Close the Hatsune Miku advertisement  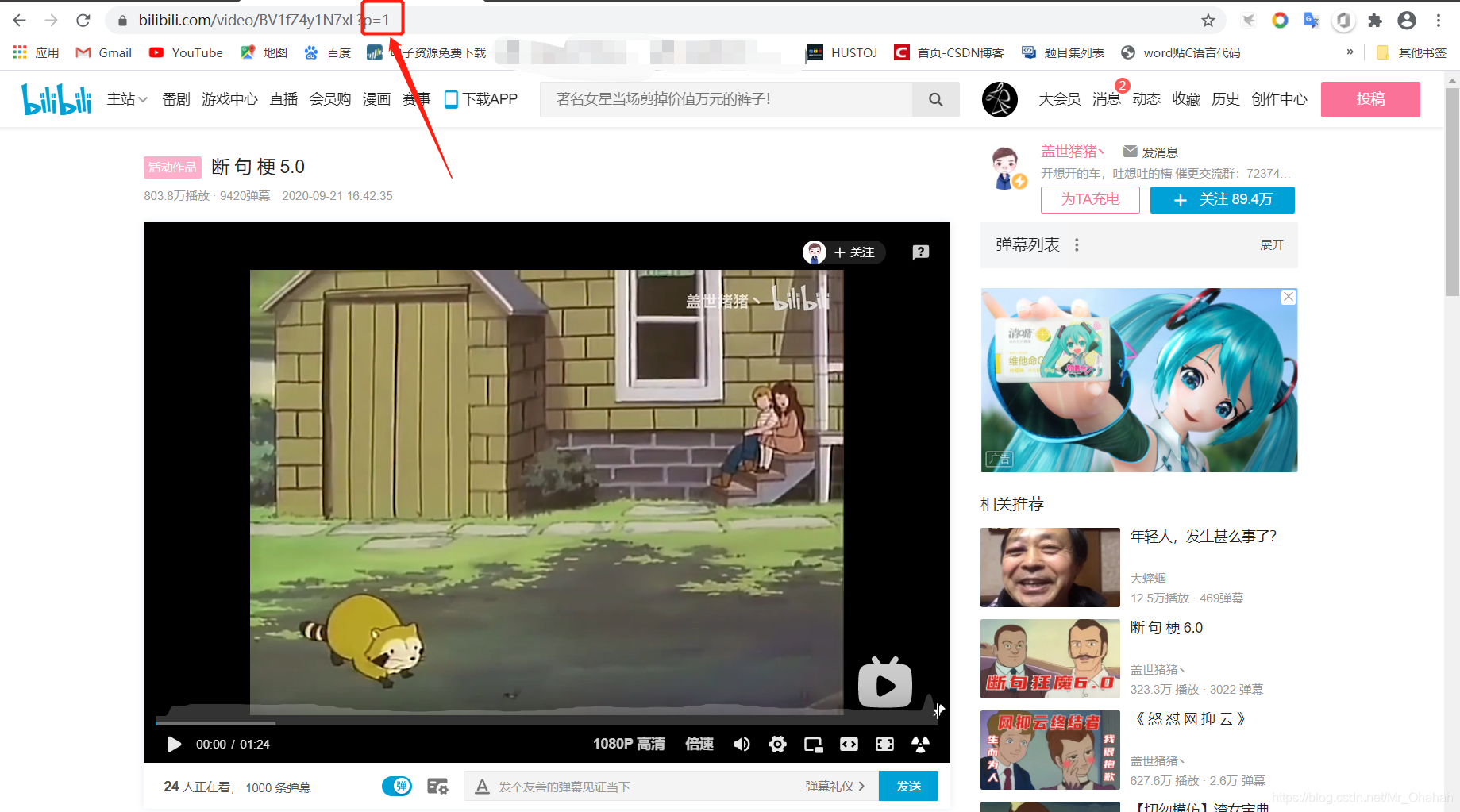pos(1289,297)
